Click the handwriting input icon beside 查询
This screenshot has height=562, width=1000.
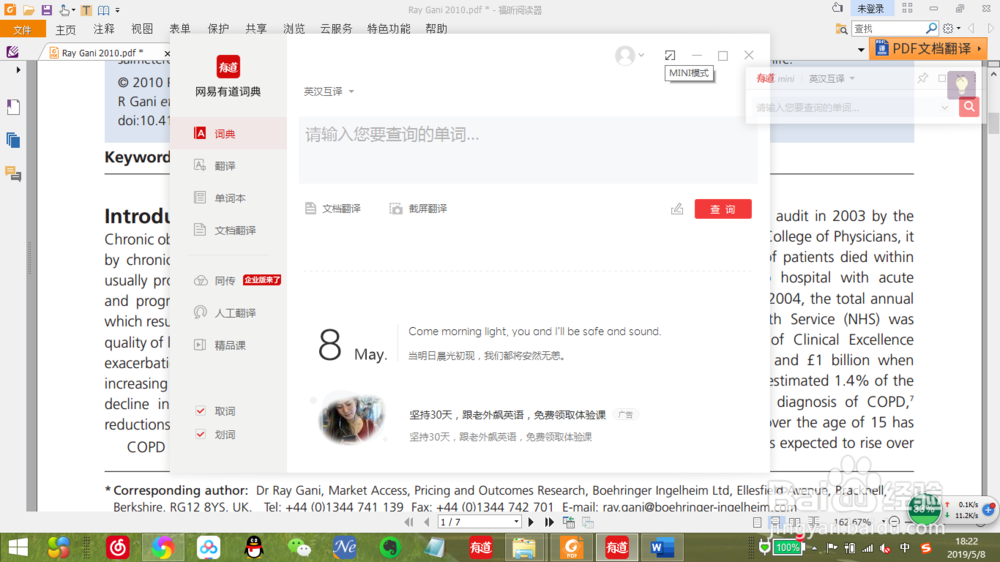(x=677, y=209)
